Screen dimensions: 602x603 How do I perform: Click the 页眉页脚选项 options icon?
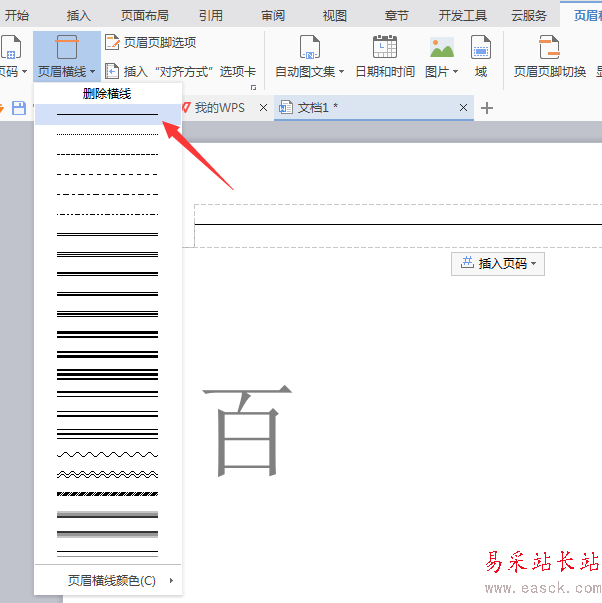(112, 42)
